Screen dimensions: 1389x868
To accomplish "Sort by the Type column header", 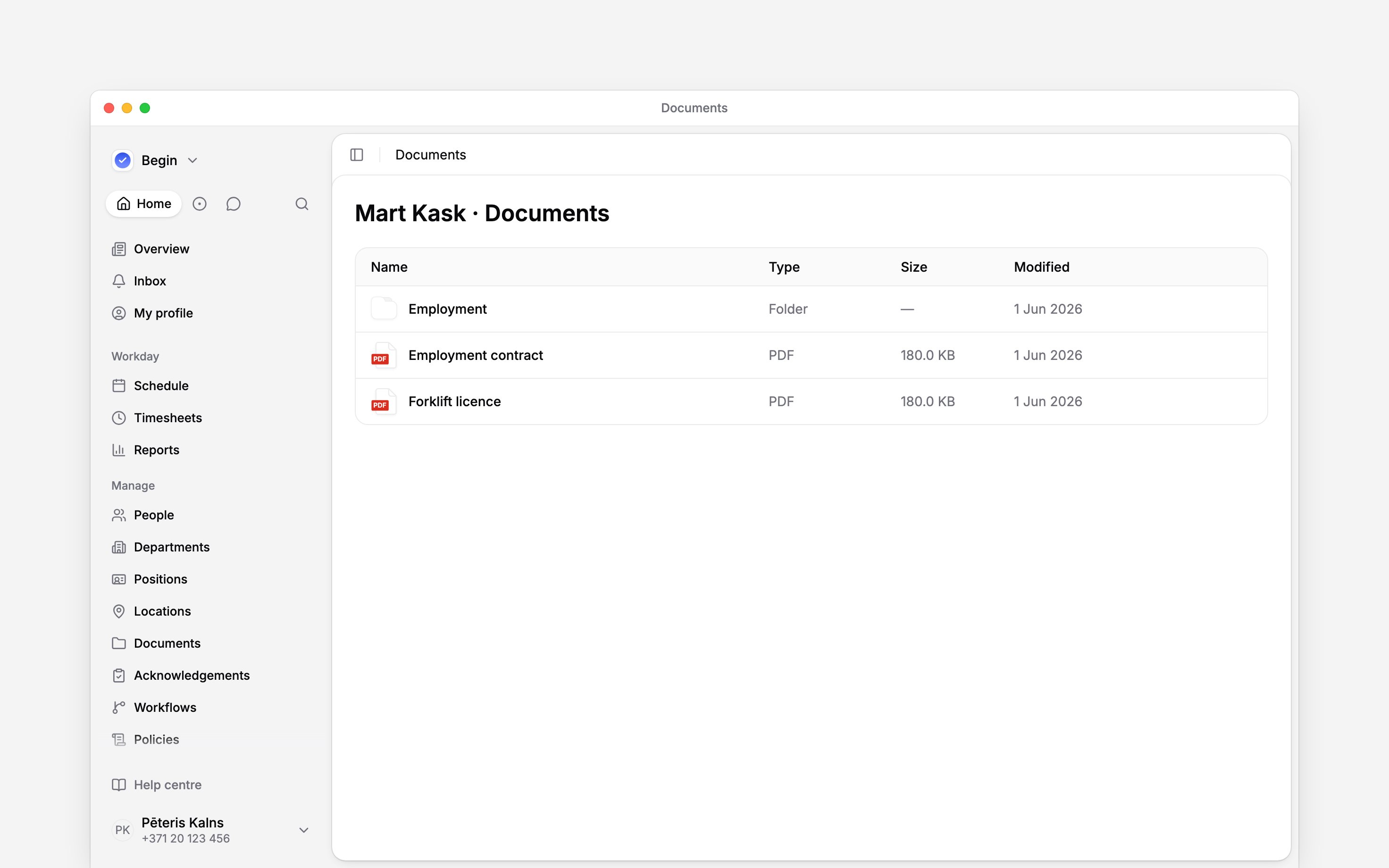I will point(784,267).
